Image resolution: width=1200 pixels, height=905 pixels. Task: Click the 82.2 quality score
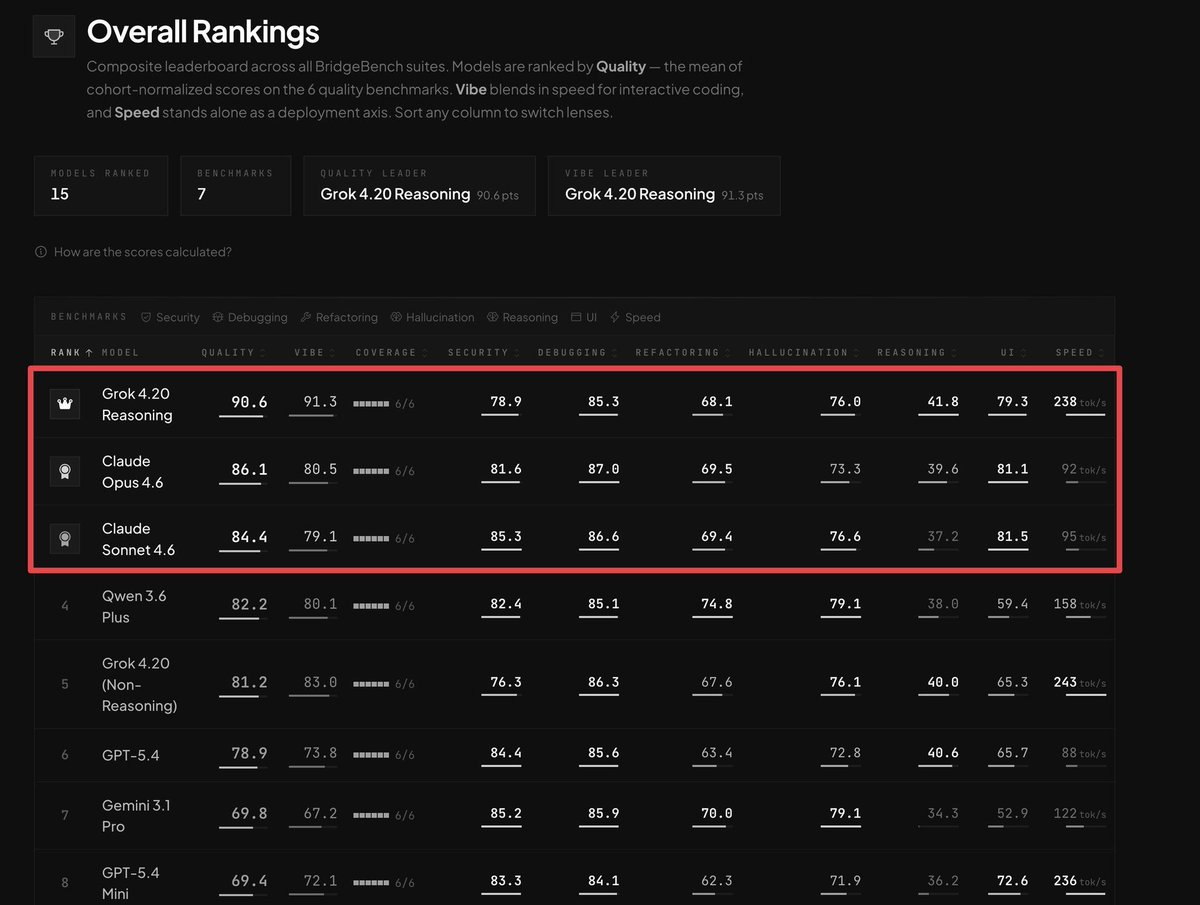click(249, 604)
